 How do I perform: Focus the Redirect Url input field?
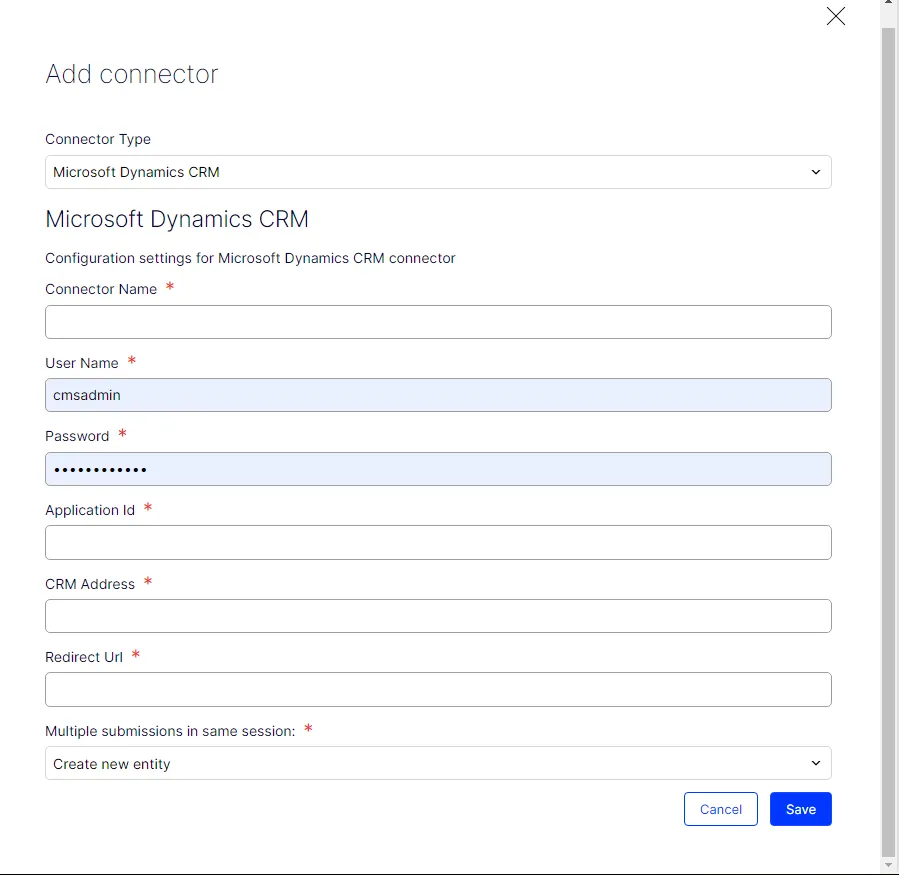pos(438,690)
